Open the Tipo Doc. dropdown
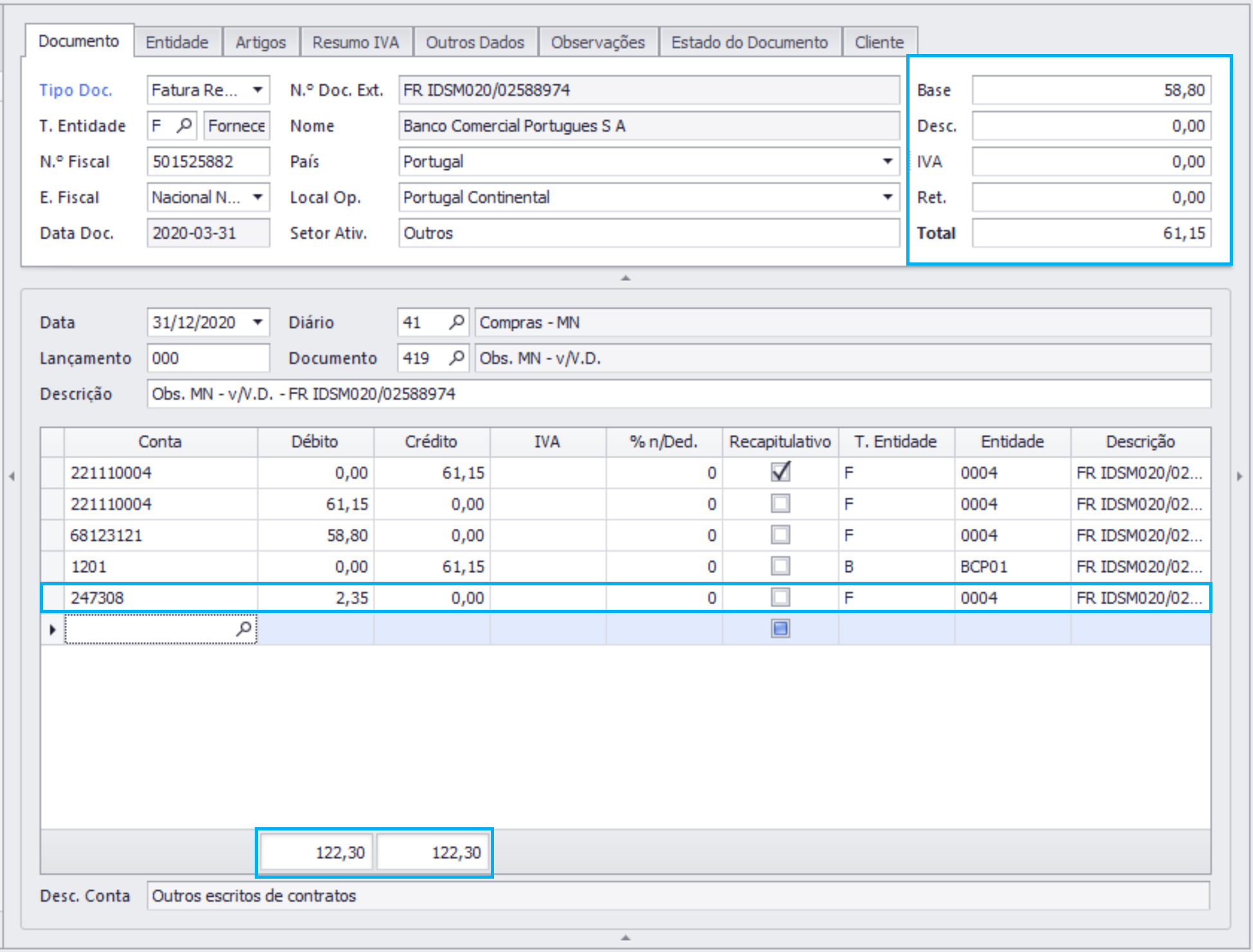This screenshot has width=1253, height=952. coord(257,90)
